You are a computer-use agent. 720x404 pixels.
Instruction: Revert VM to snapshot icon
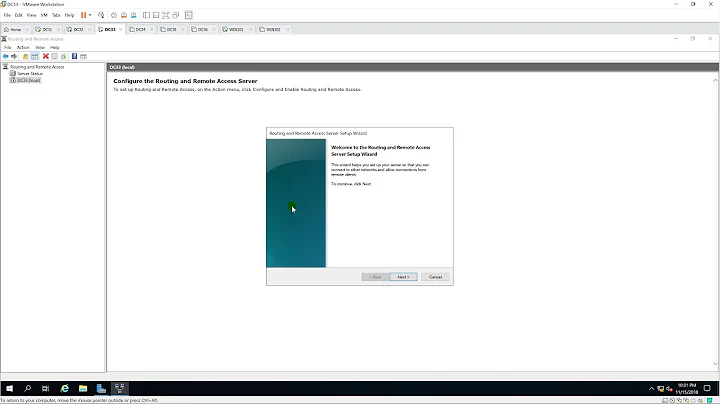(124, 15)
